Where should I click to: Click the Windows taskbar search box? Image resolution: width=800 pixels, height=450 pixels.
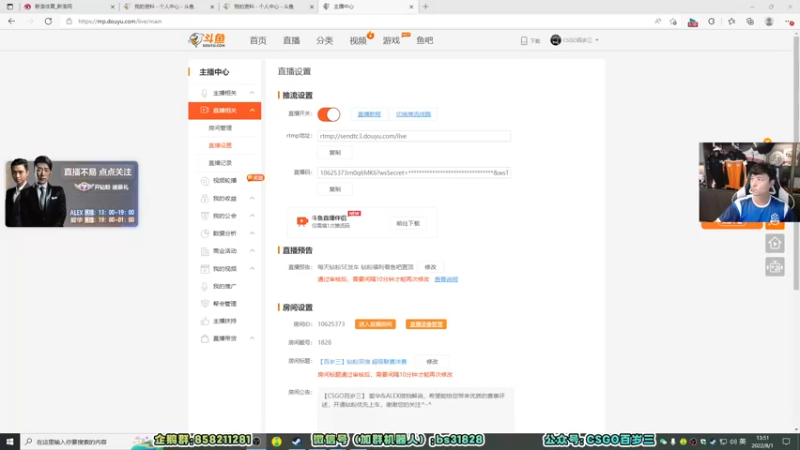click(77, 441)
